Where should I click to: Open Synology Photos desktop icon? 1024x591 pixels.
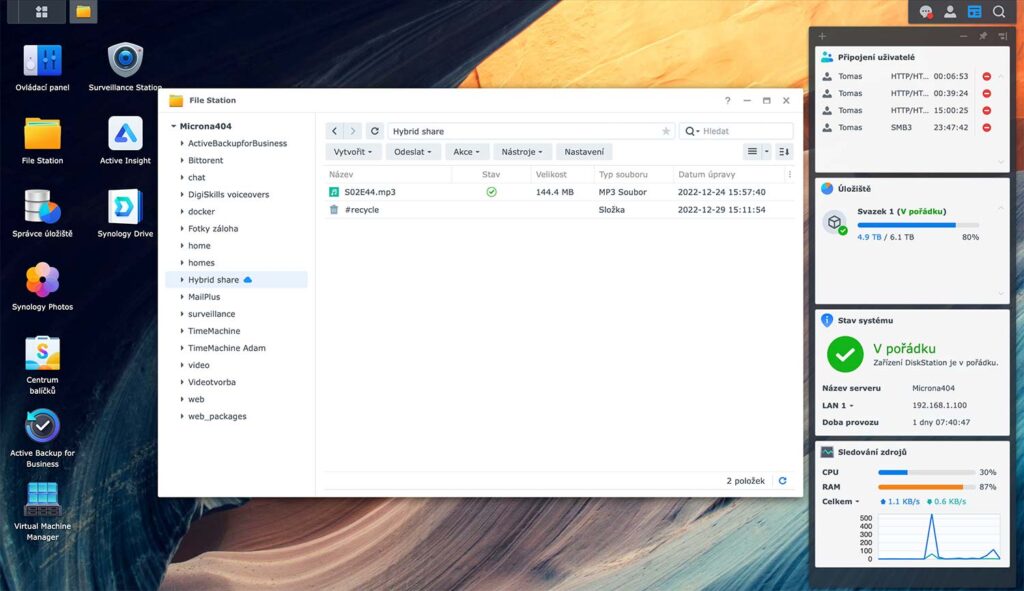pyautogui.click(x=42, y=287)
